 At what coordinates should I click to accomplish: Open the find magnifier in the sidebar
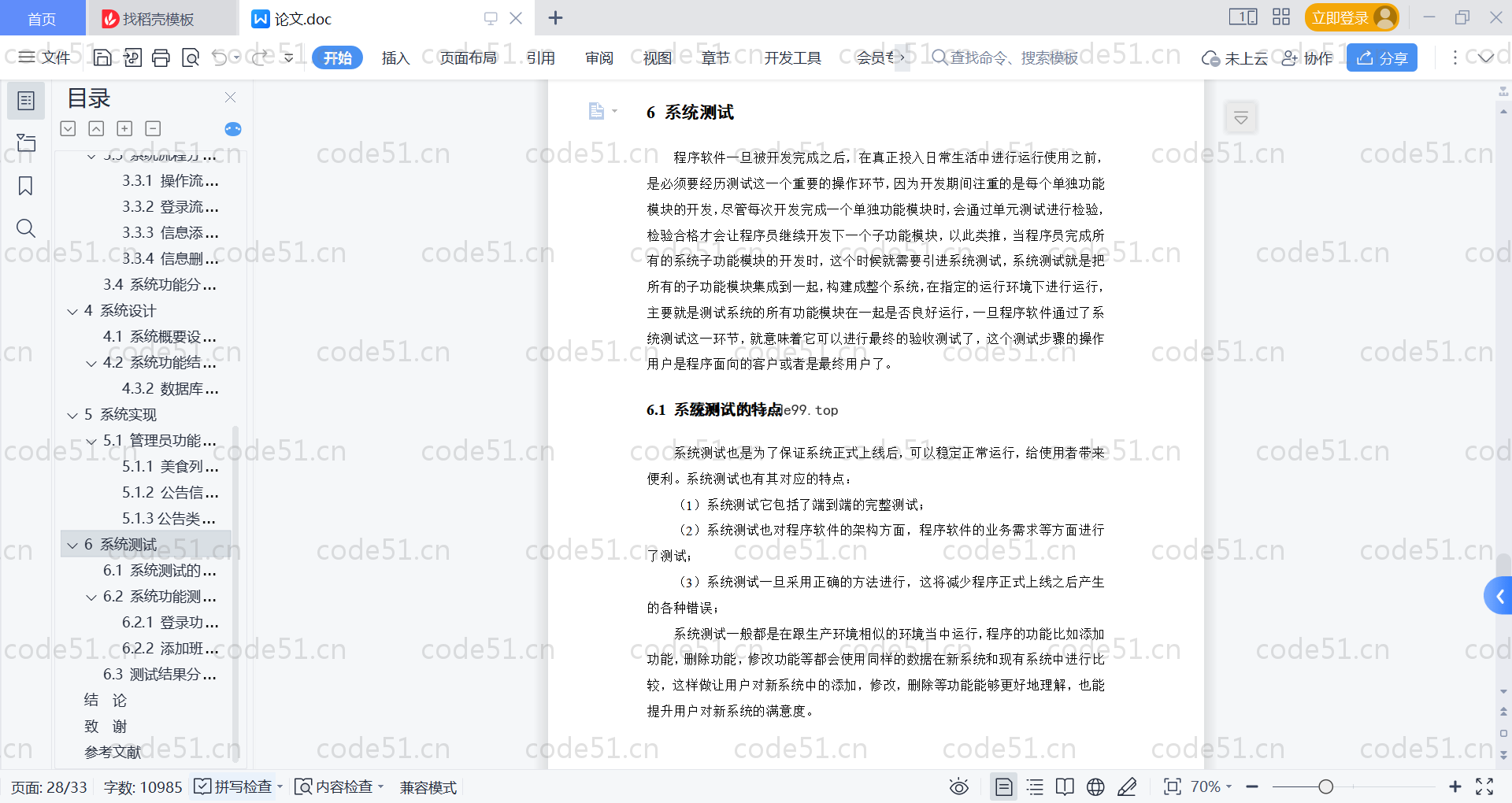(x=26, y=228)
